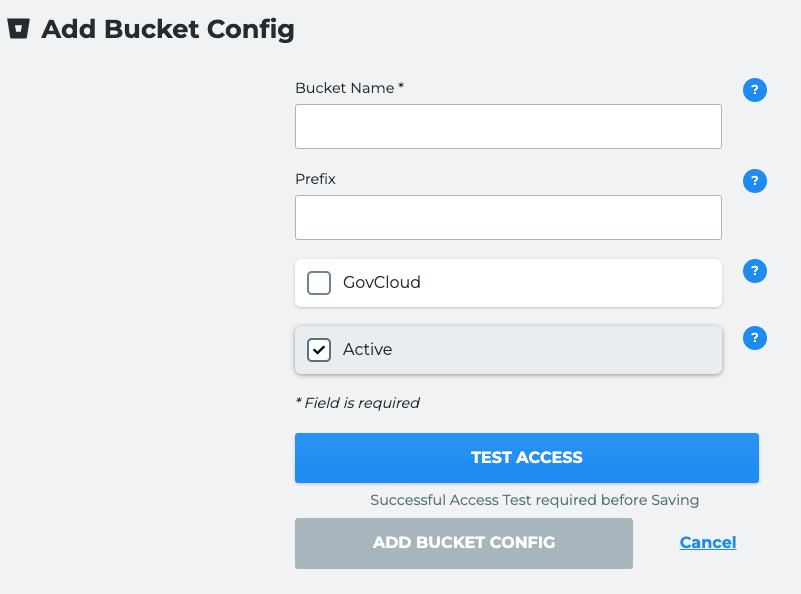The image size is (801, 594).
Task: Click the Bucket Name field label
Action: click(x=344, y=88)
